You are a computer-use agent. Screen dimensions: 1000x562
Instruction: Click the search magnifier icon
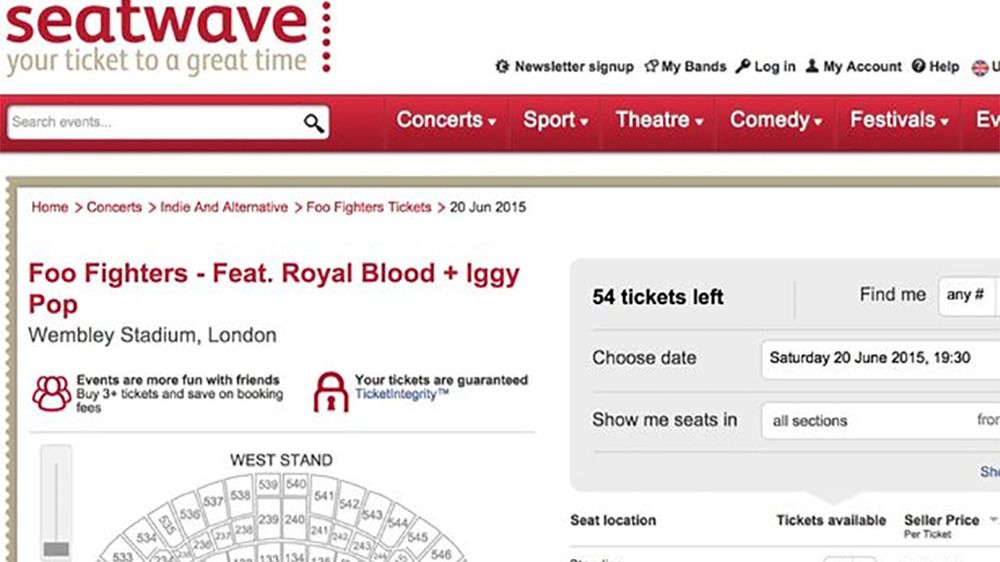point(314,122)
